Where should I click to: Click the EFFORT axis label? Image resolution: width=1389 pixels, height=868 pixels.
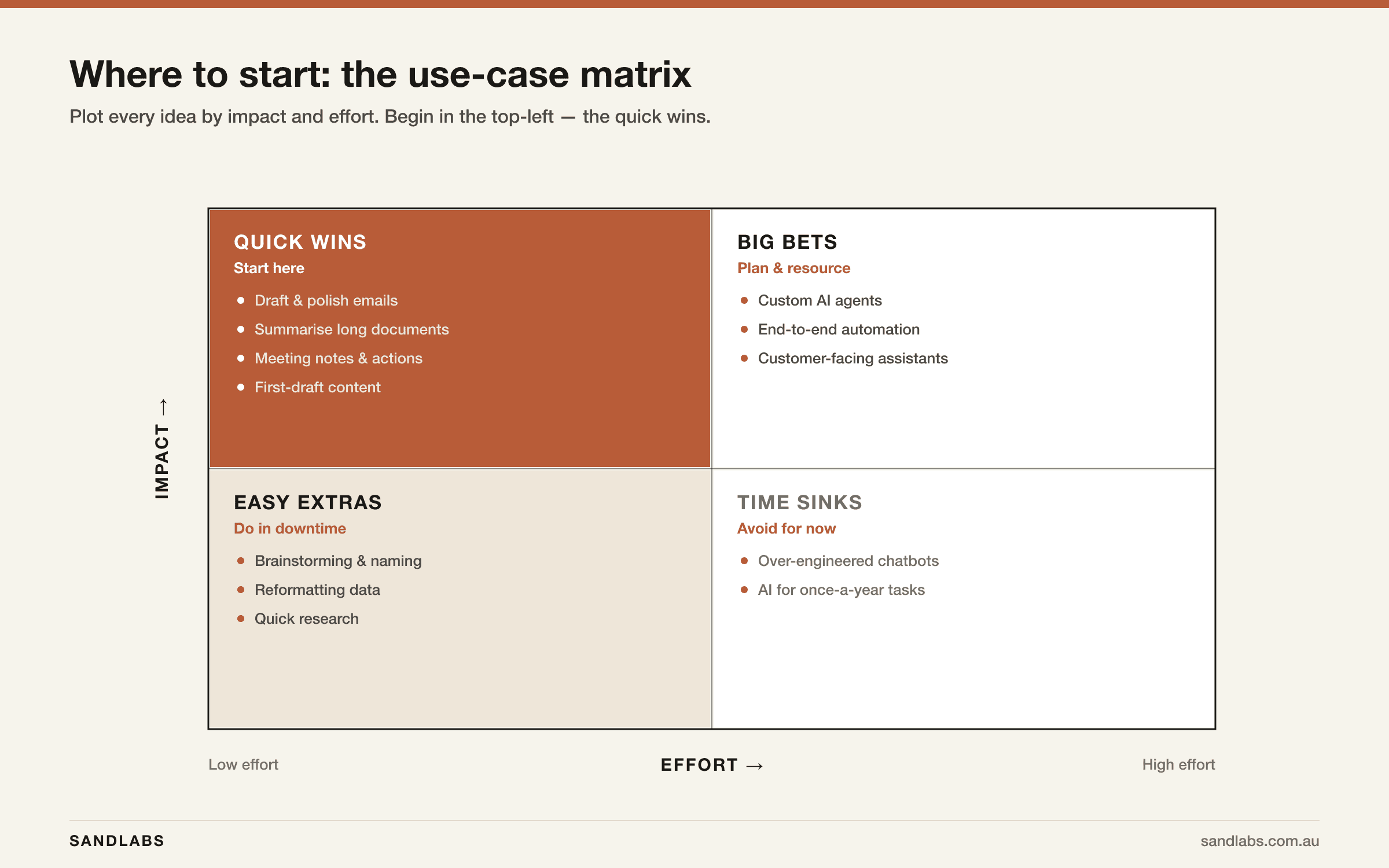pos(712,765)
